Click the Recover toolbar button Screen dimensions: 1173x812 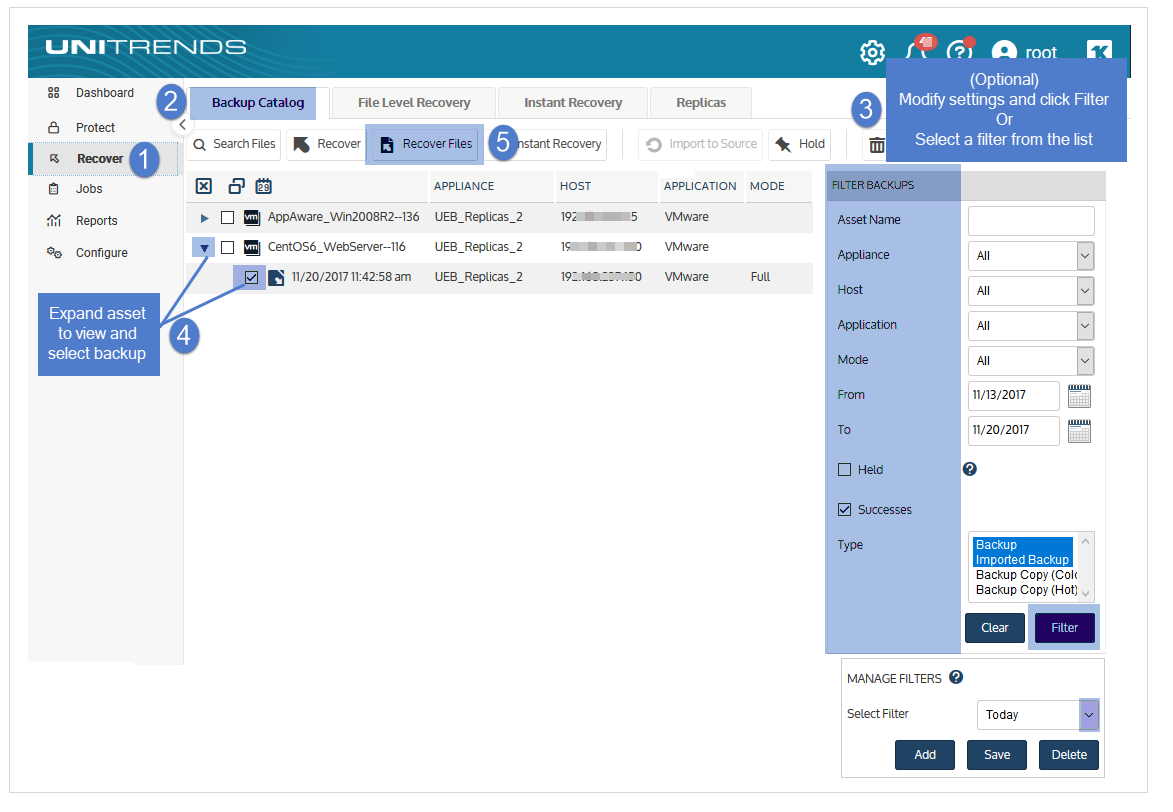click(327, 144)
